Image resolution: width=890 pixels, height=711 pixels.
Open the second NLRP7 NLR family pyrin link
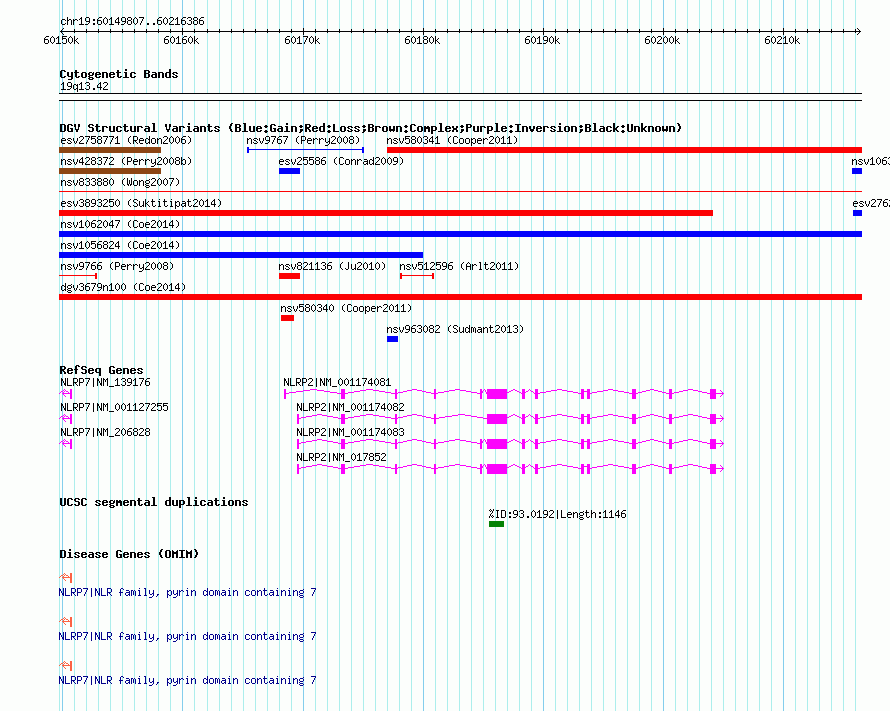[x=187, y=636]
